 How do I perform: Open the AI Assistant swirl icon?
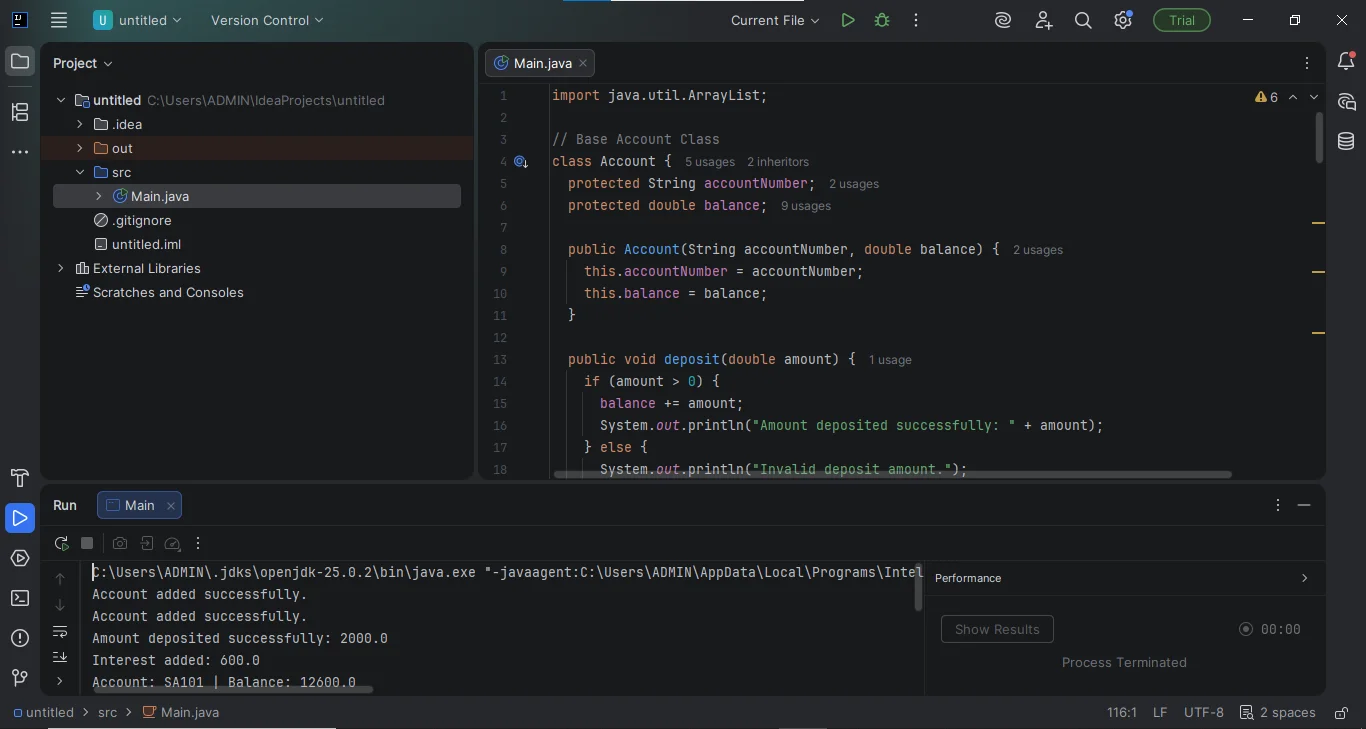click(x=1003, y=20)
